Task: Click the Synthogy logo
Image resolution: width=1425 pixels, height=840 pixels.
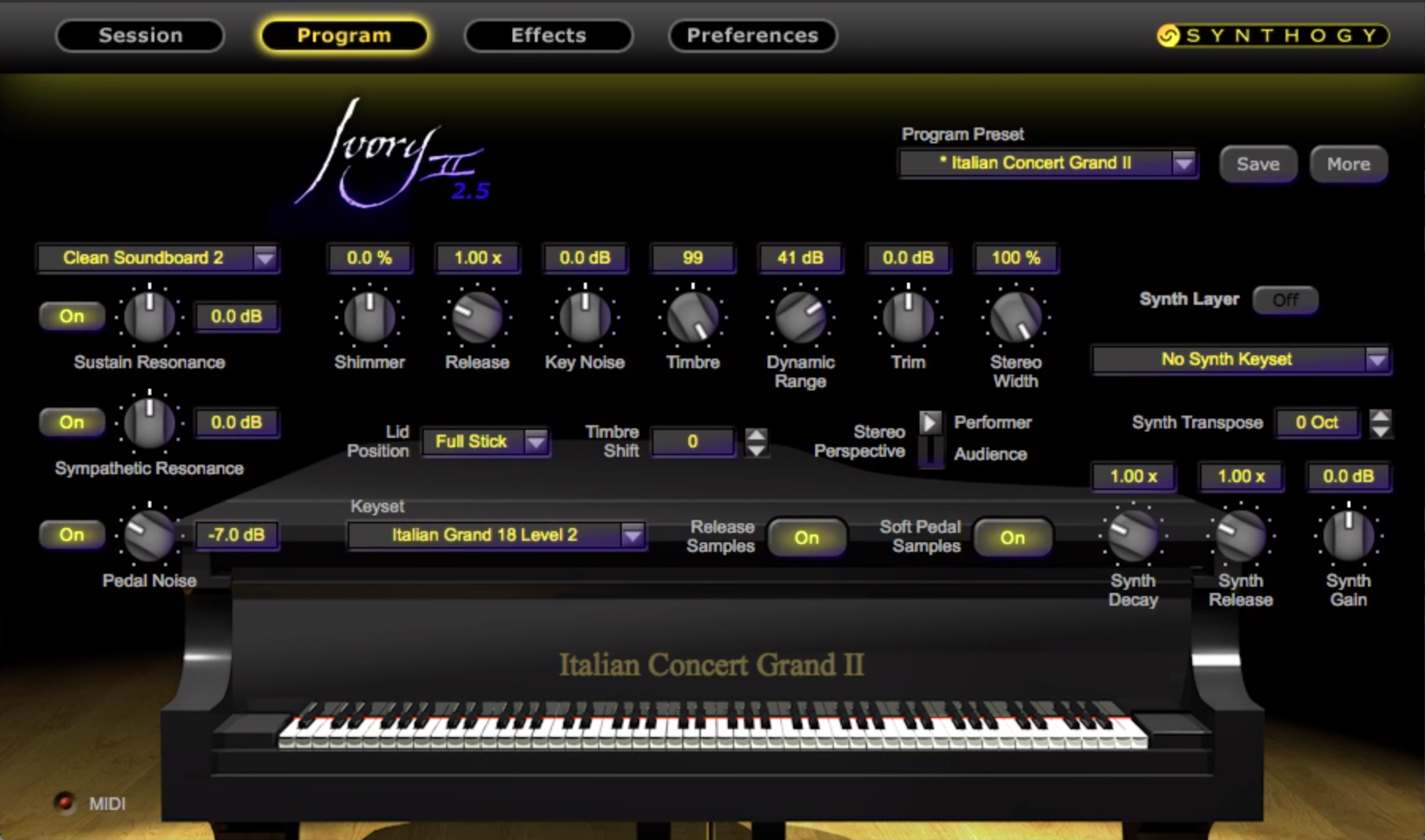Action: pyautogui.click(x=1273, y=36)
